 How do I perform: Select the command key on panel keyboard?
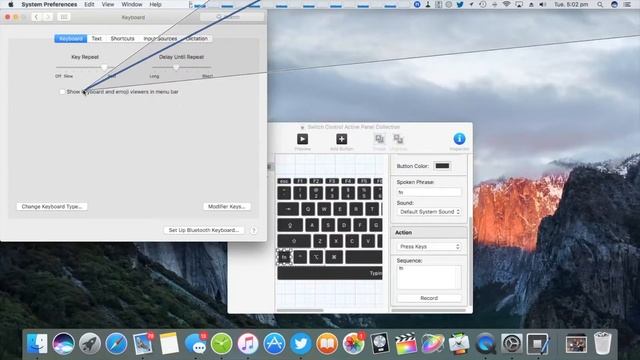pyautogui.click(x=334, y=257)
